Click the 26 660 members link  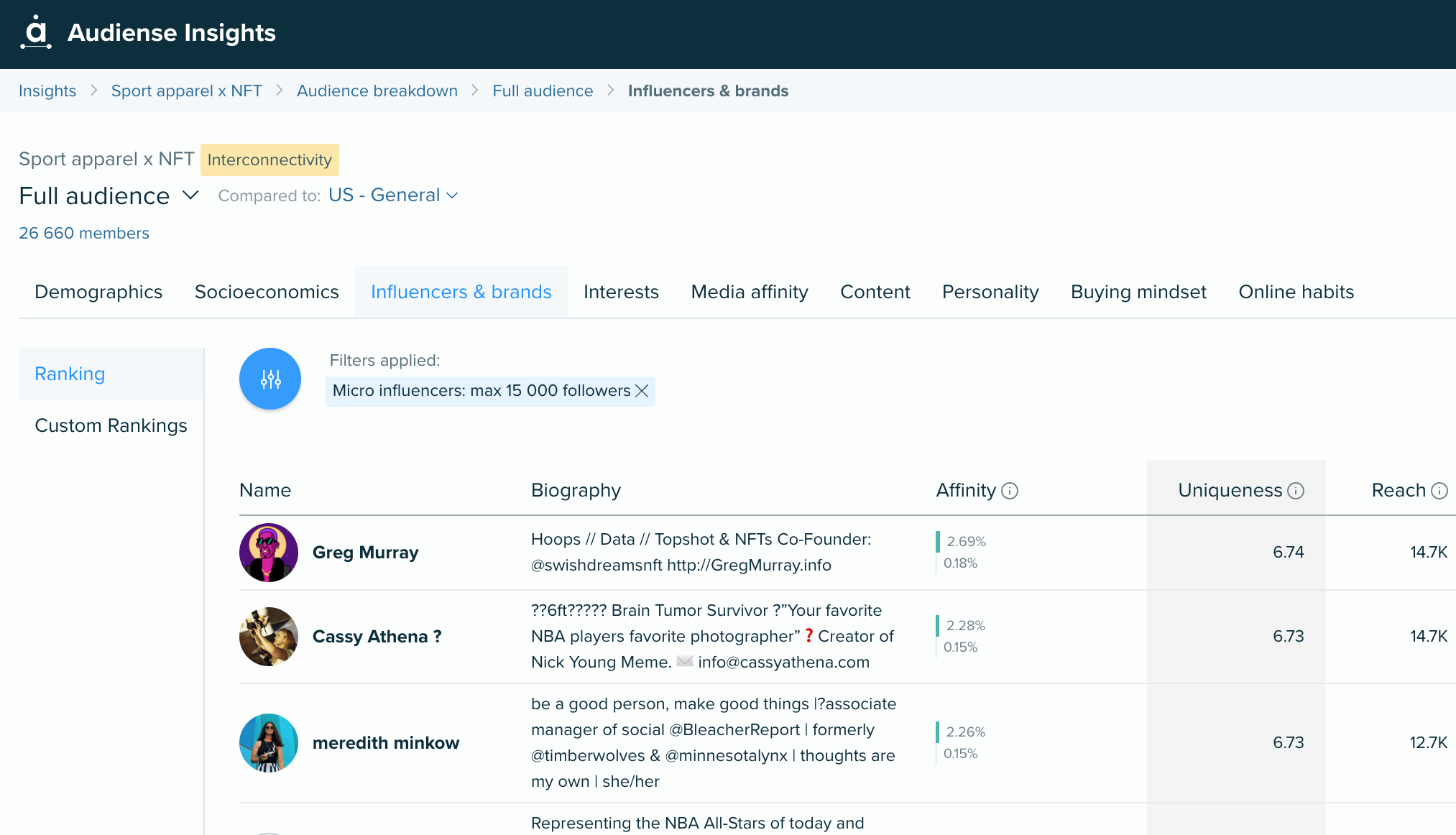pos(84,233)
